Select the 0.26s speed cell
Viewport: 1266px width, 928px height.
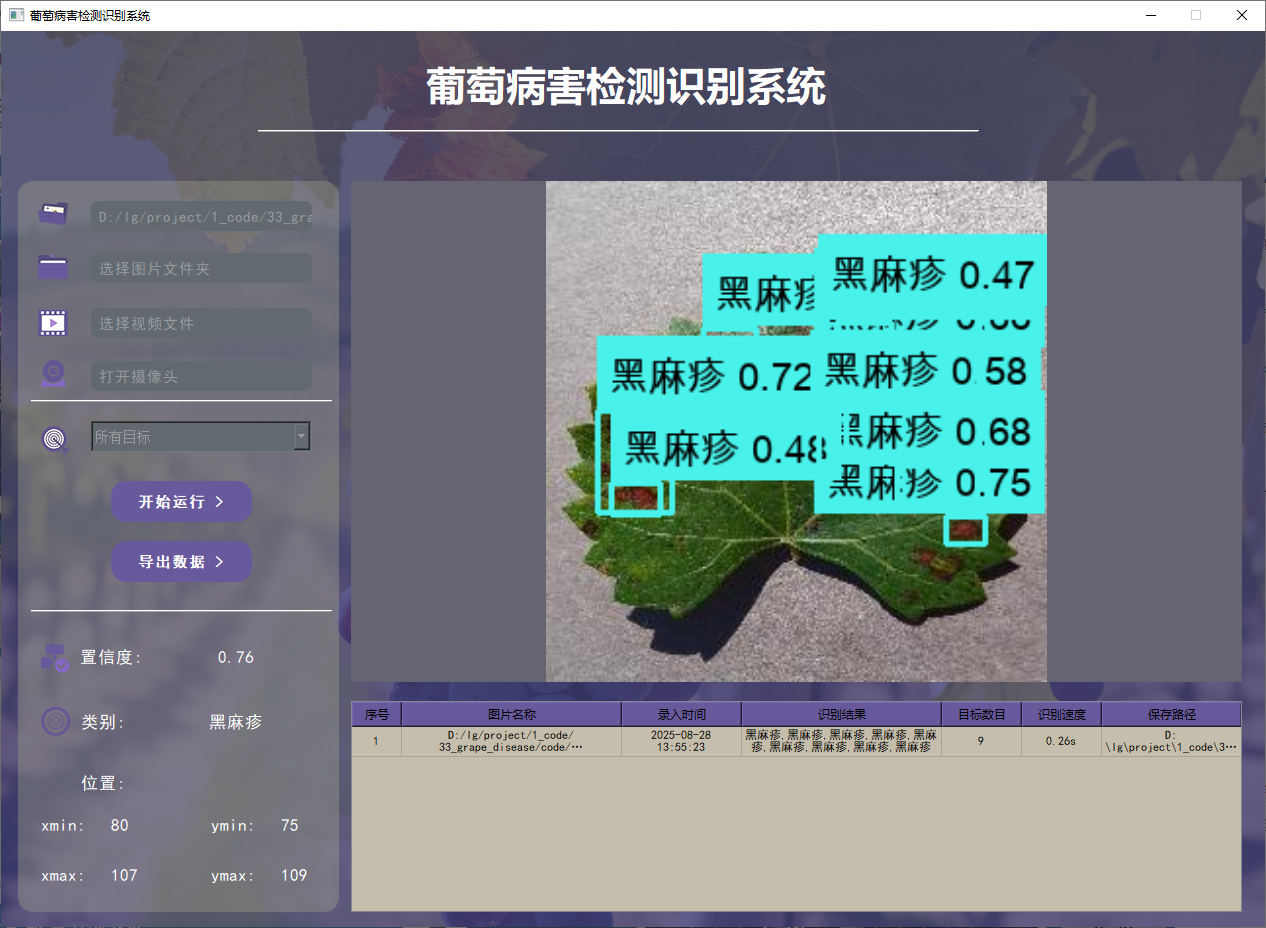[x=1061, y=741]
